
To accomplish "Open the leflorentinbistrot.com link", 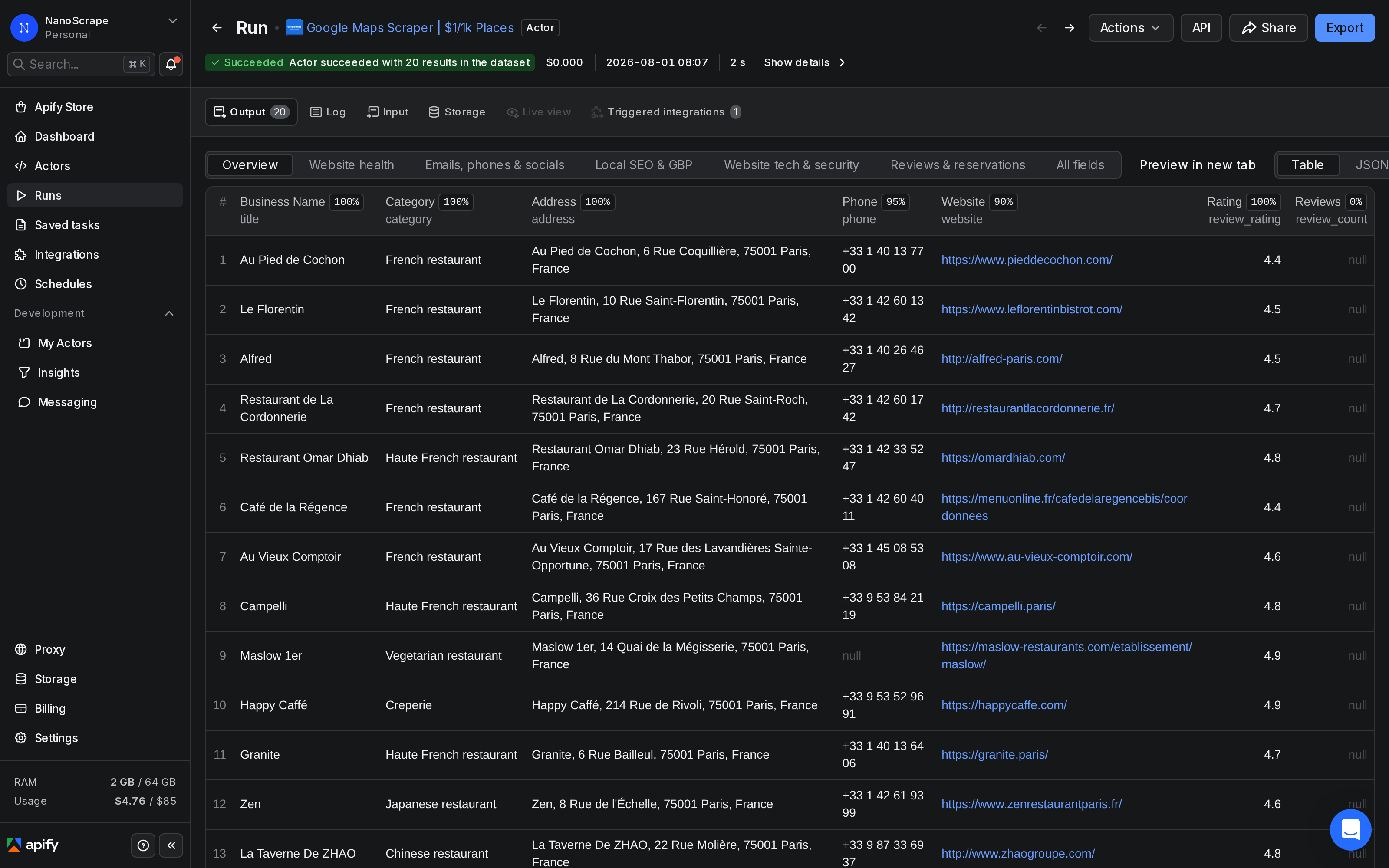I will (1031, 309).
